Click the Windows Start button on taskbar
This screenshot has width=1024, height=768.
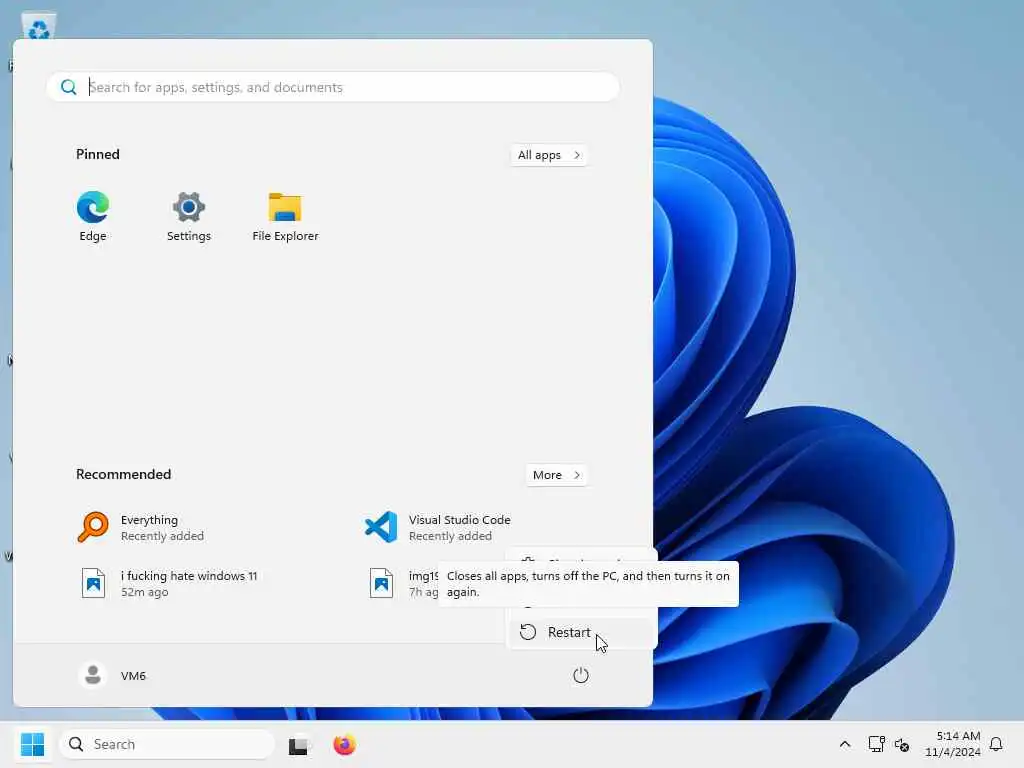(x=32, y=744)
